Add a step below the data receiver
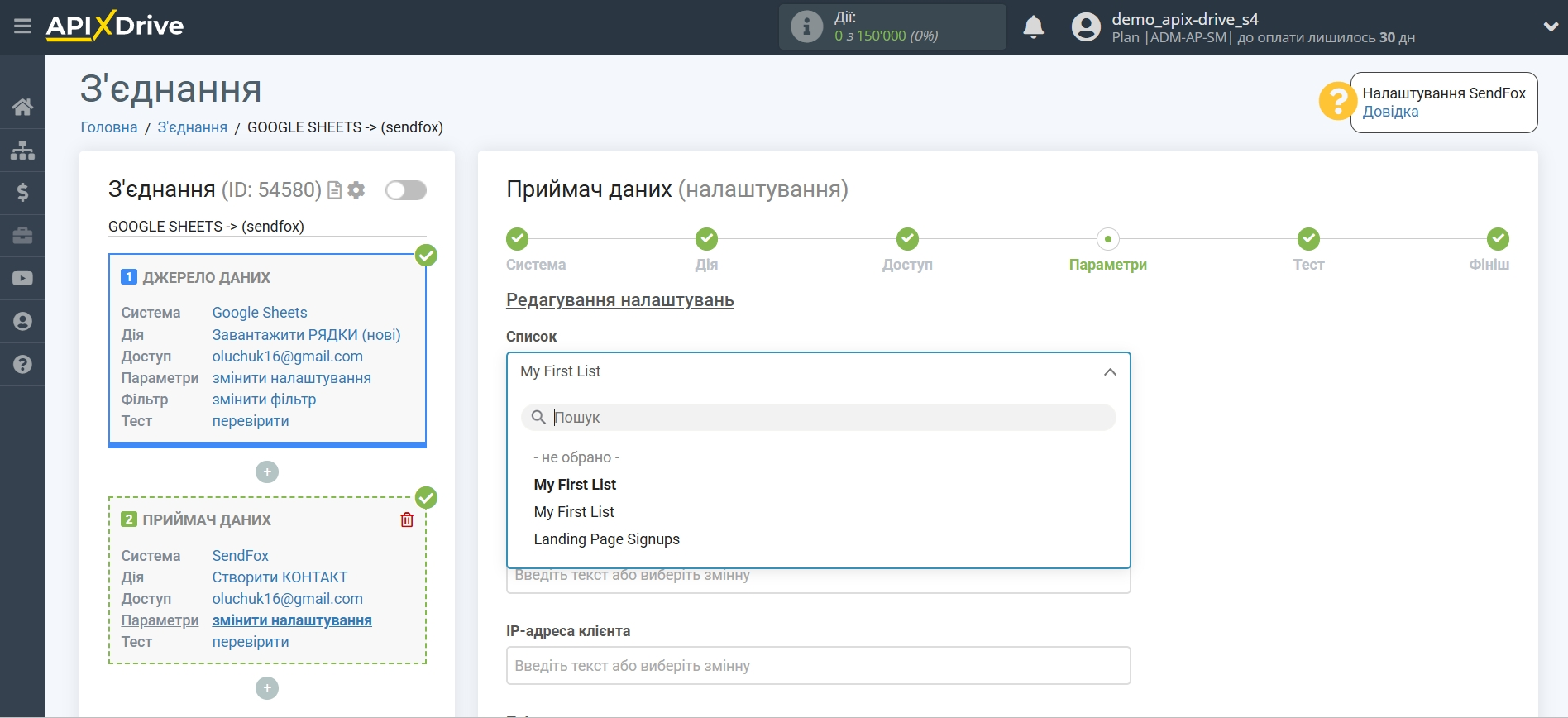 (x=267, y=688)
